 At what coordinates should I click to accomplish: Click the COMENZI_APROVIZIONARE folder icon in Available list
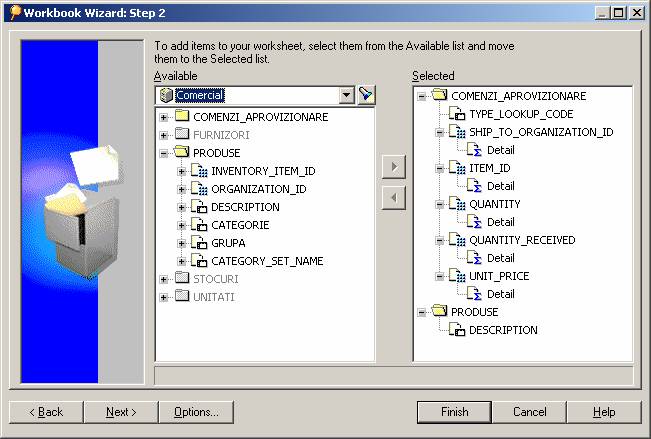pos(182,117)
